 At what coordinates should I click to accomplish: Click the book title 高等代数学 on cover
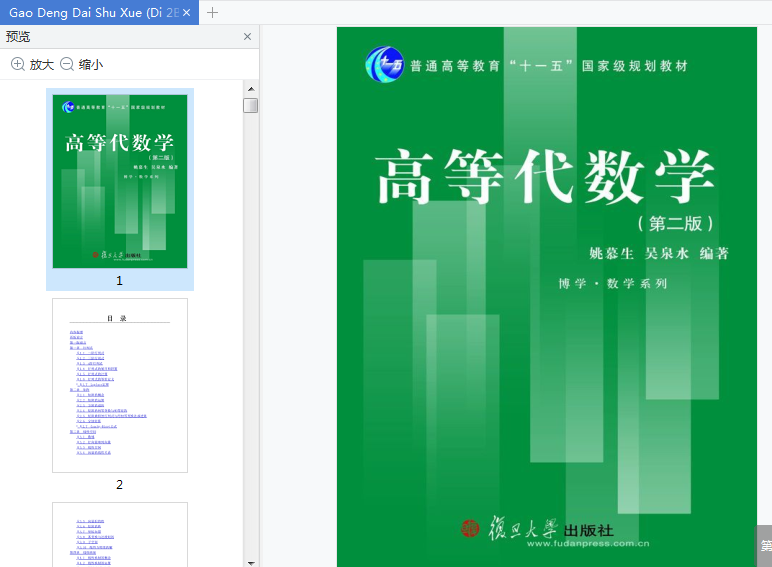(x=546, y=176)
